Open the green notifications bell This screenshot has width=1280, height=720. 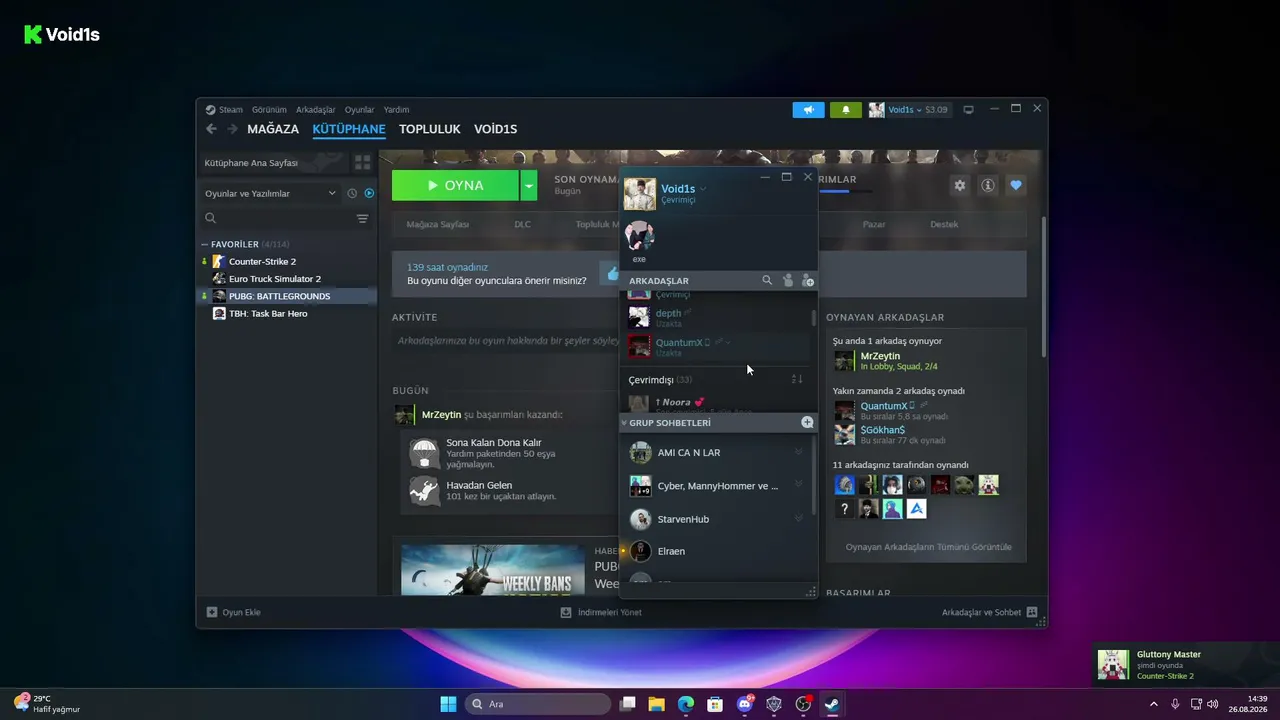click(845, 110)
